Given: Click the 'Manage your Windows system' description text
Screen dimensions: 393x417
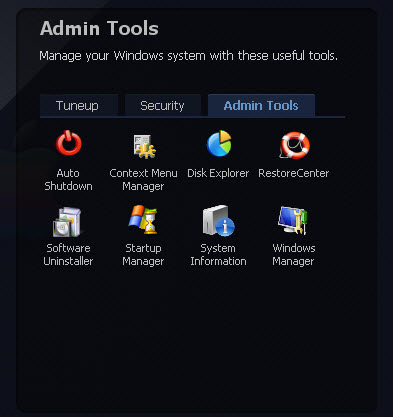Looking at the screenshot, I should pyautogui.click(x=189, y=56).
